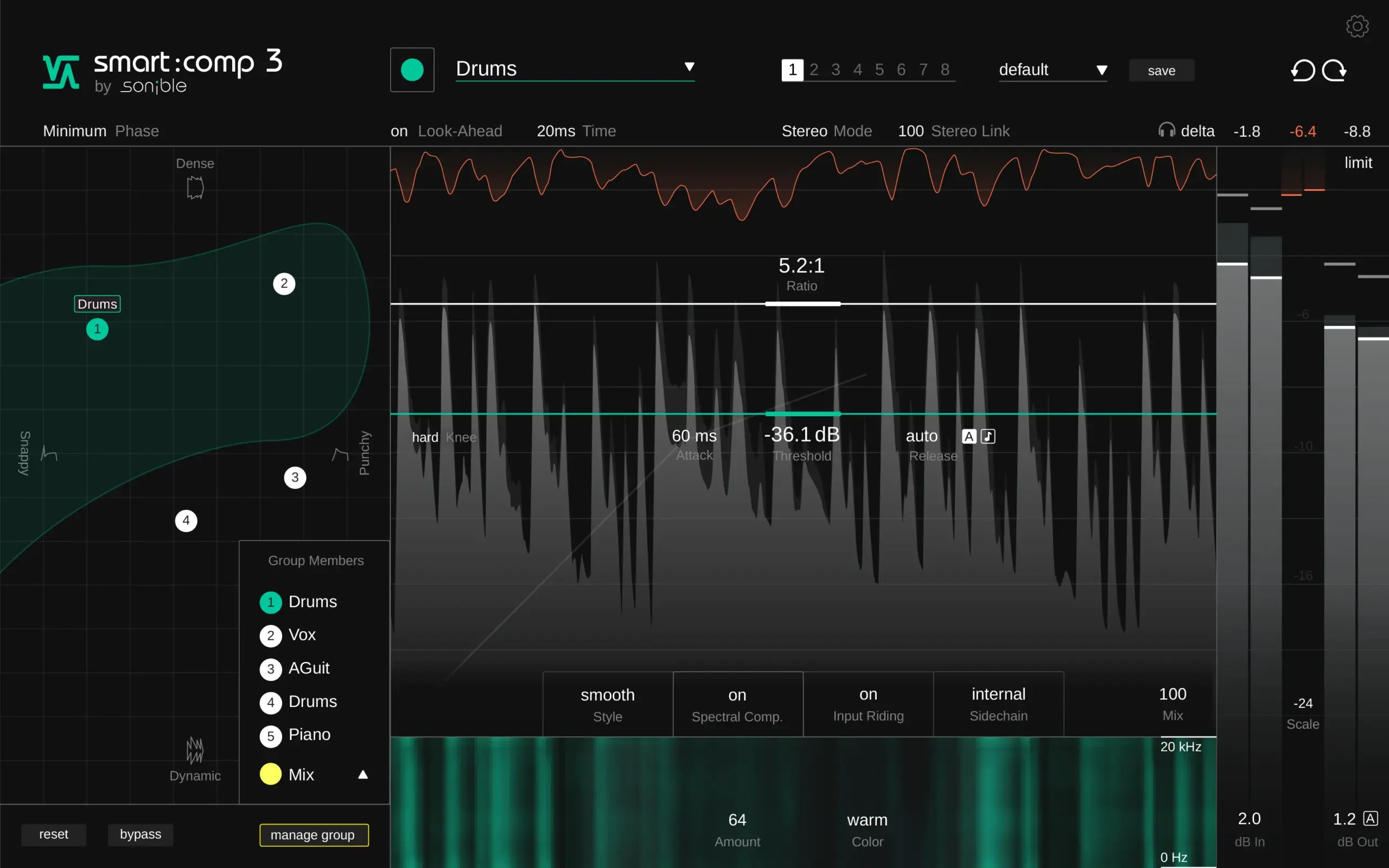Open the default preset dropdown
The width and height of the screenshot is (1389, 868).
point(1053,69)
